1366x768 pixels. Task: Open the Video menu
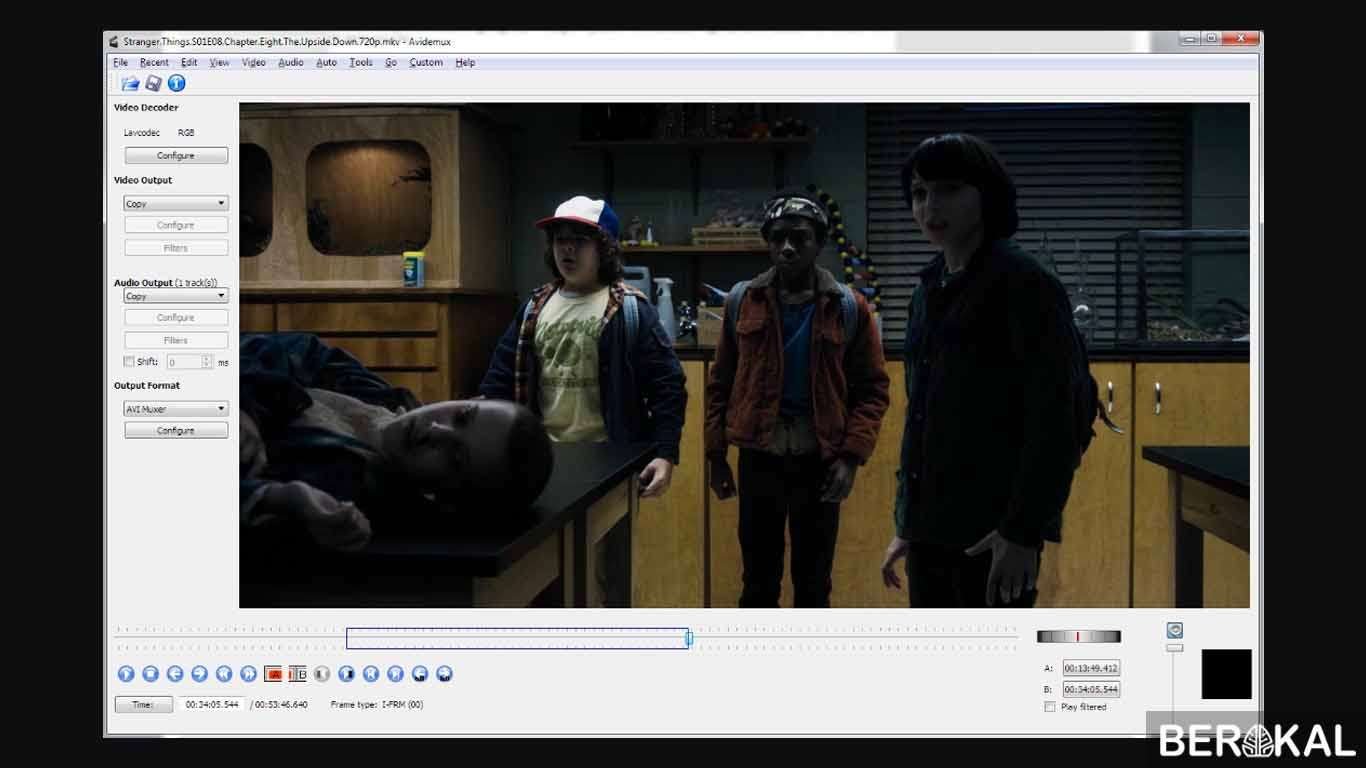click(x=254, y=62)
